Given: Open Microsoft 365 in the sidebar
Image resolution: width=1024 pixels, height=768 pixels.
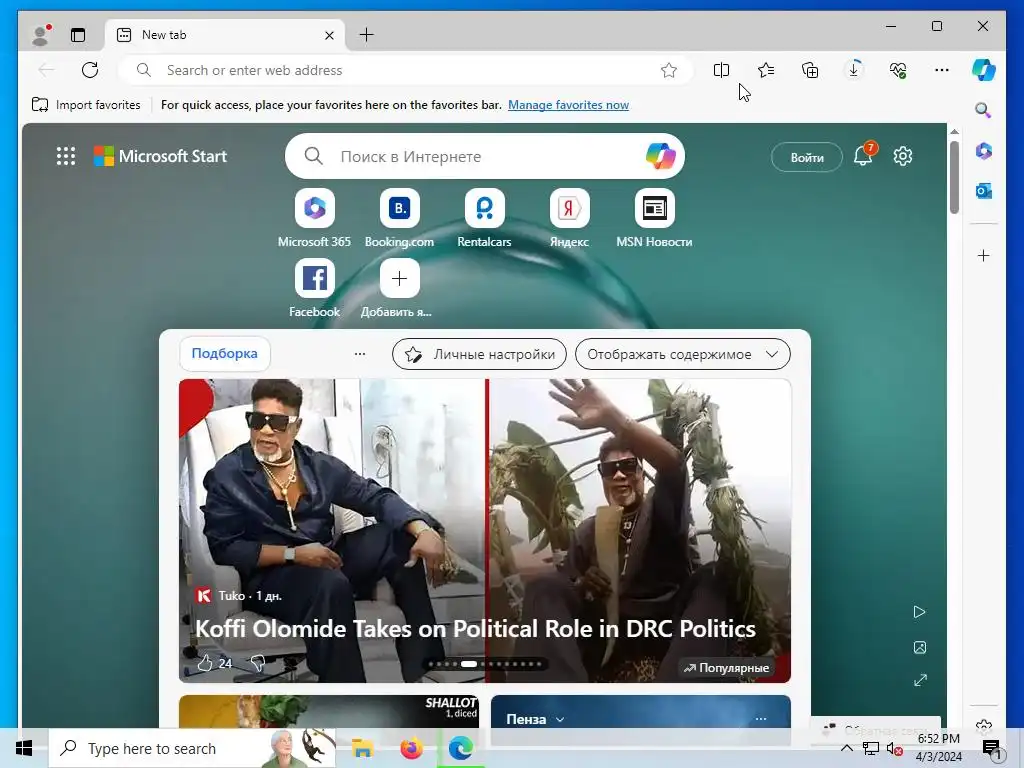Looking at the screenshot, I should coord(984,151).
